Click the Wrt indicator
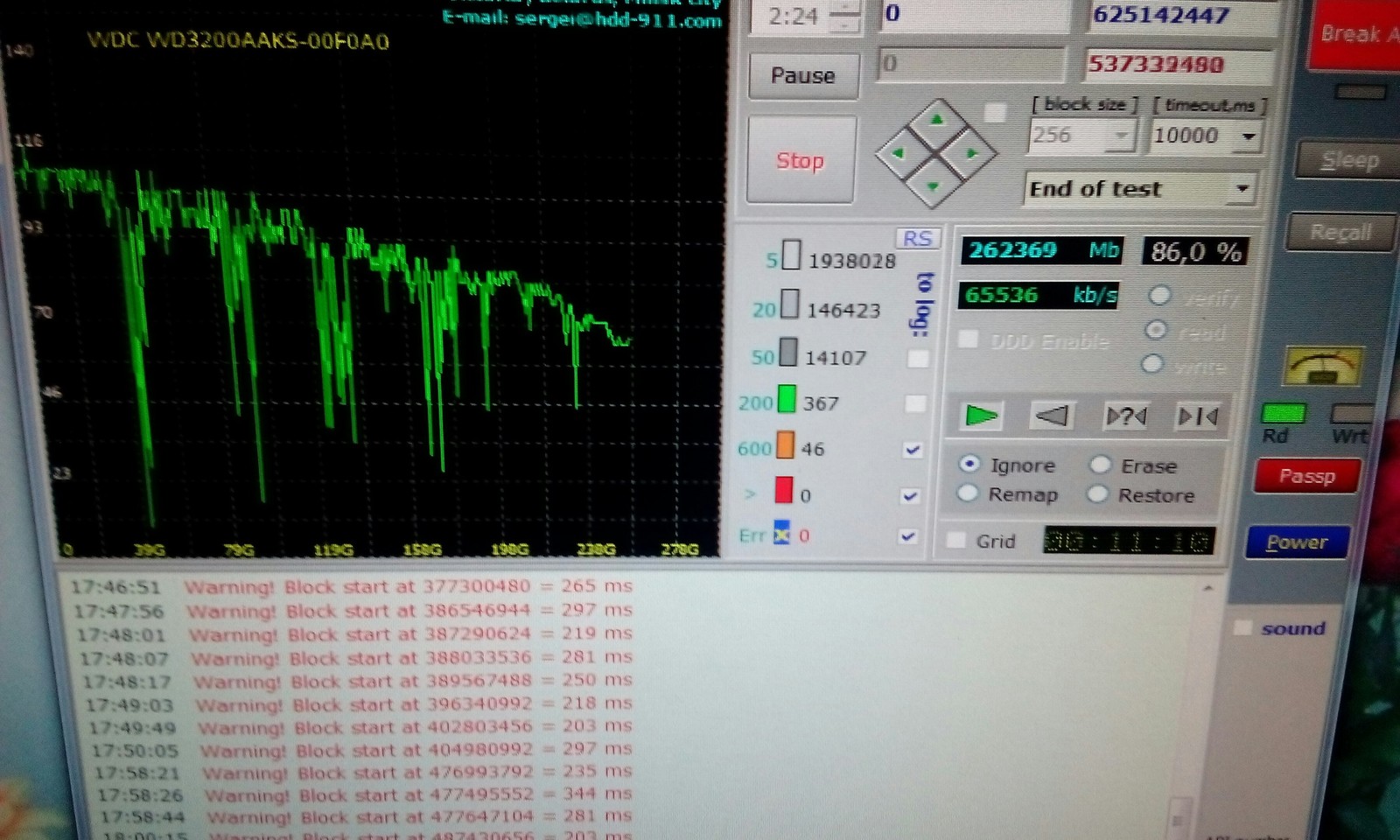Viewport: 1400px width, 840px height. point(1353,413)
